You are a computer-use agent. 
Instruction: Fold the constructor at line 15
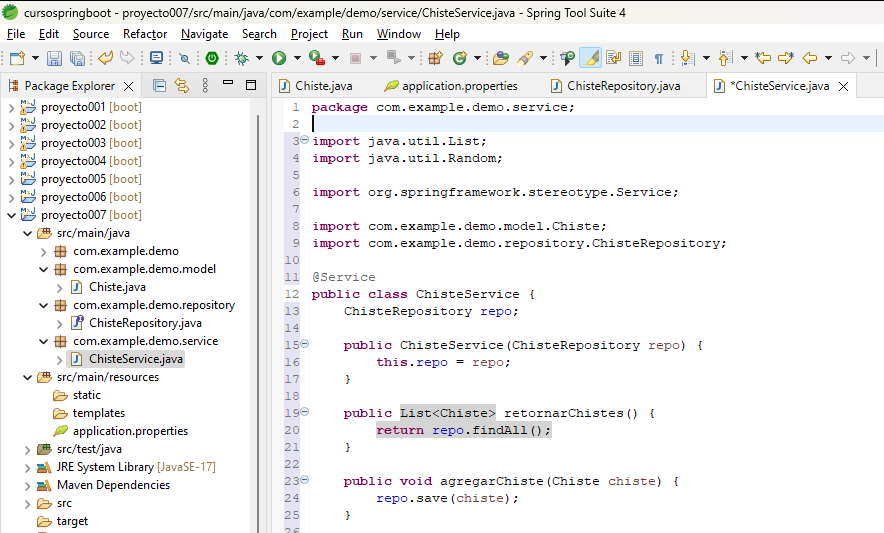tap(304, 343)
